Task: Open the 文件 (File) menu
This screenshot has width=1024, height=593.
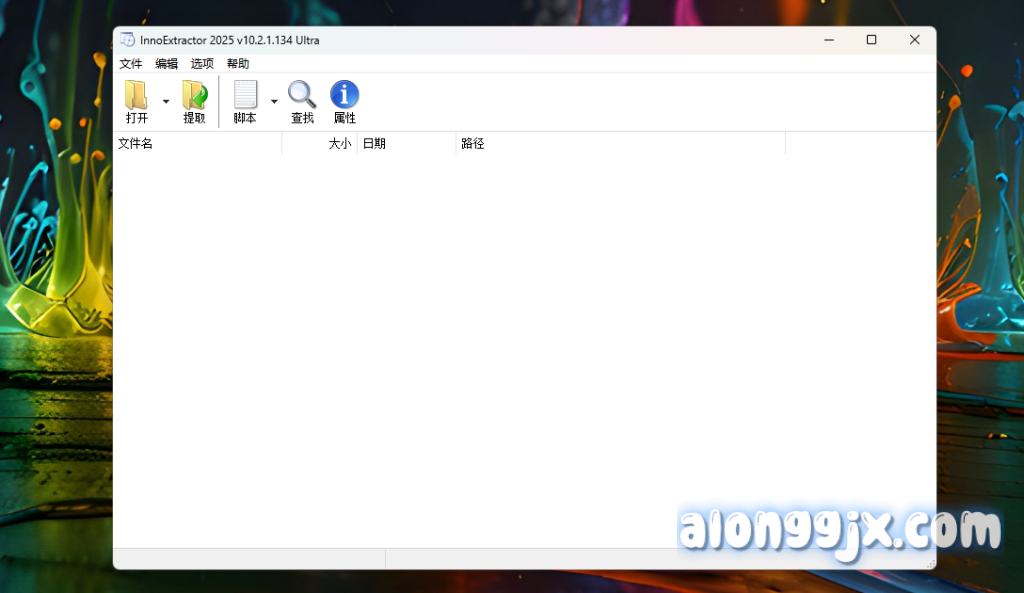Action: tap(131, 64)
